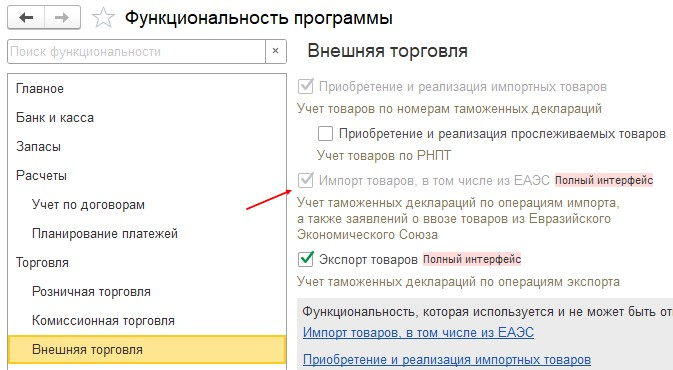Screen dimensions: 673x370
Task: Select highlighted «Внешняя торговля» subsection
Action: click(x=147, y=349)
